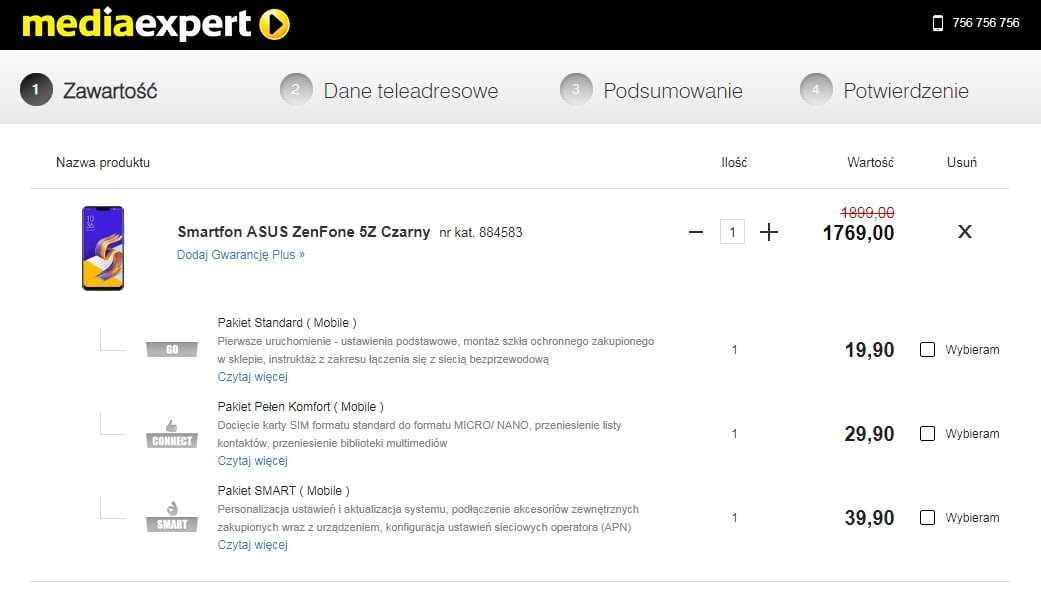
Task: Open the Zawartość step label
Action: tap(110, 91)
